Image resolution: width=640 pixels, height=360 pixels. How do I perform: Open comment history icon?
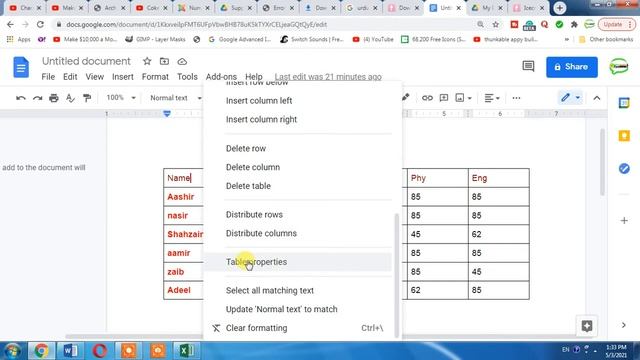coord(528,66)
